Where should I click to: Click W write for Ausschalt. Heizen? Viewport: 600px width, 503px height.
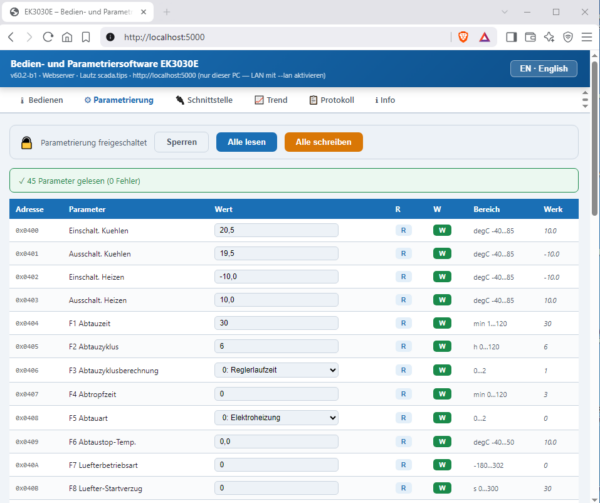coord(442,300)
